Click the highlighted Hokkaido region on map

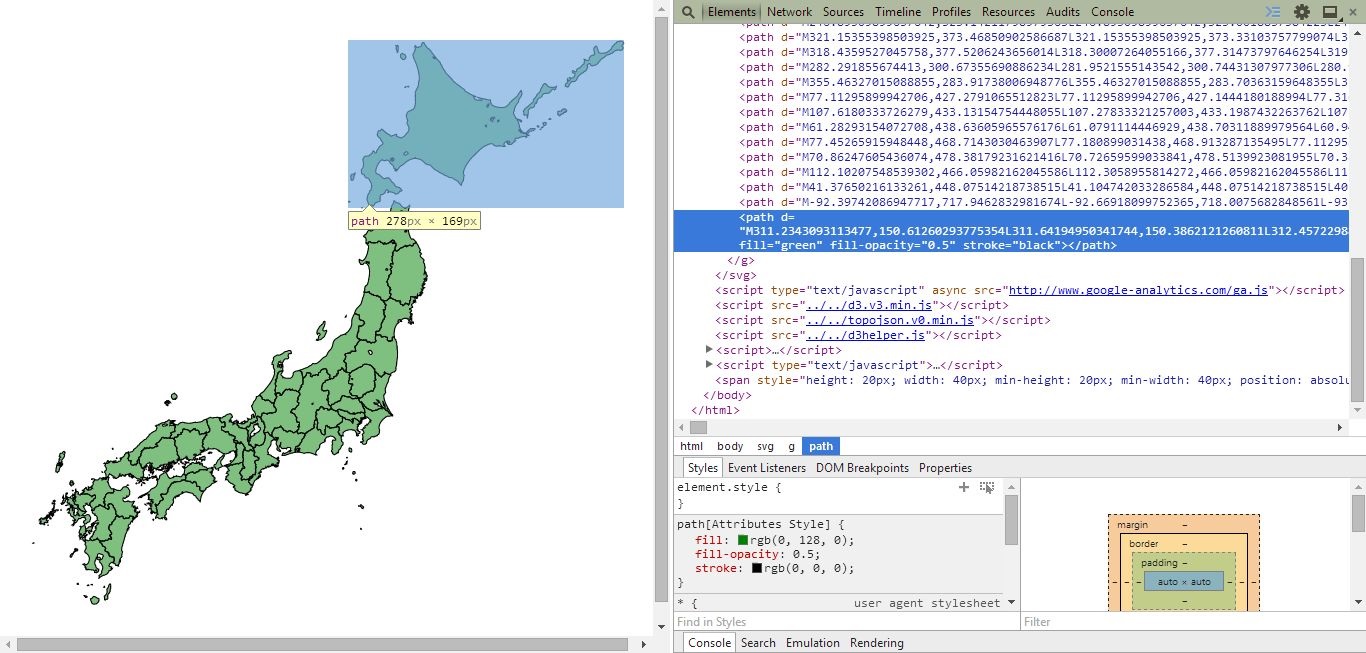486,124
